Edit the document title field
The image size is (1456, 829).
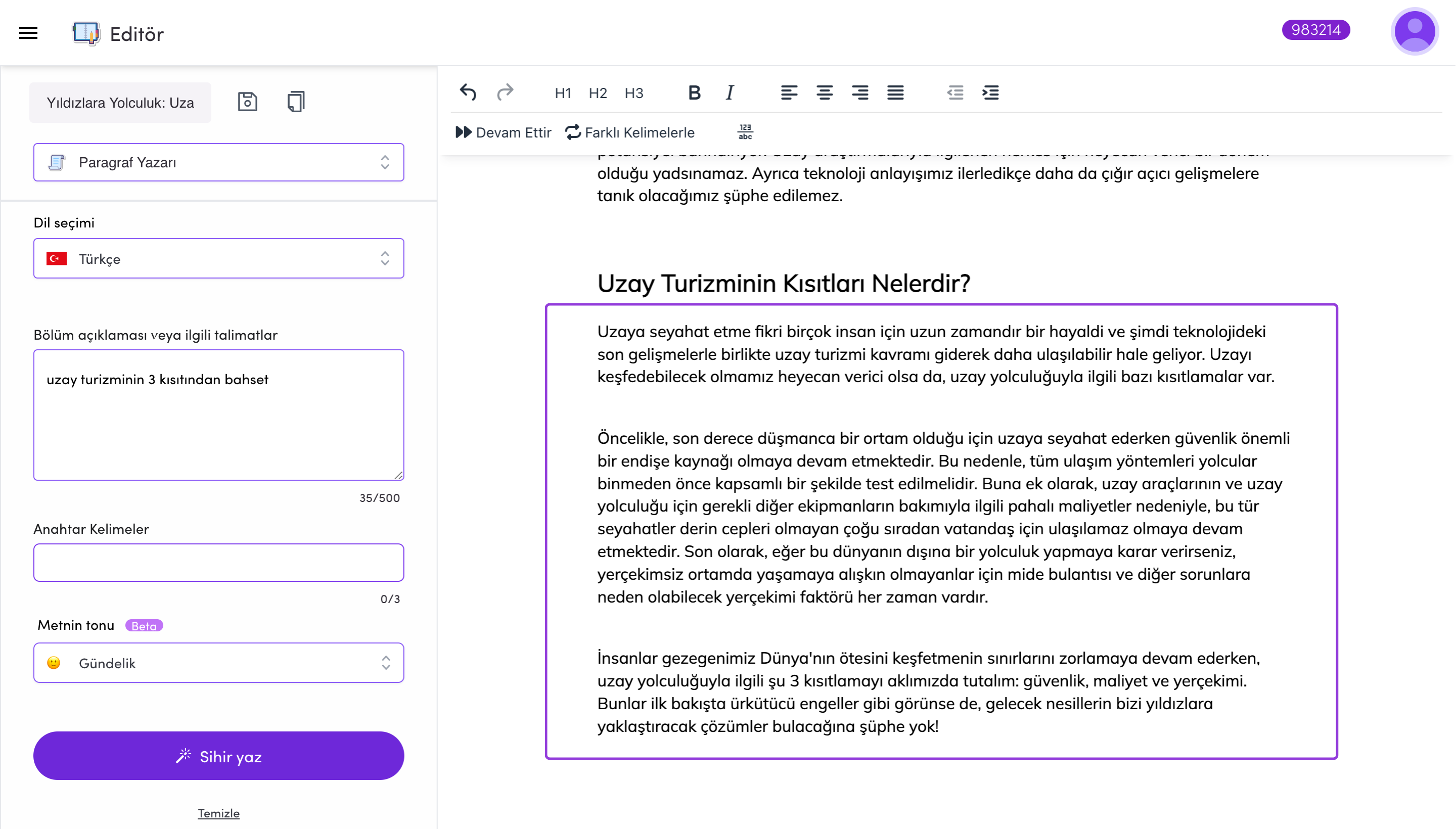pos(120,103)
